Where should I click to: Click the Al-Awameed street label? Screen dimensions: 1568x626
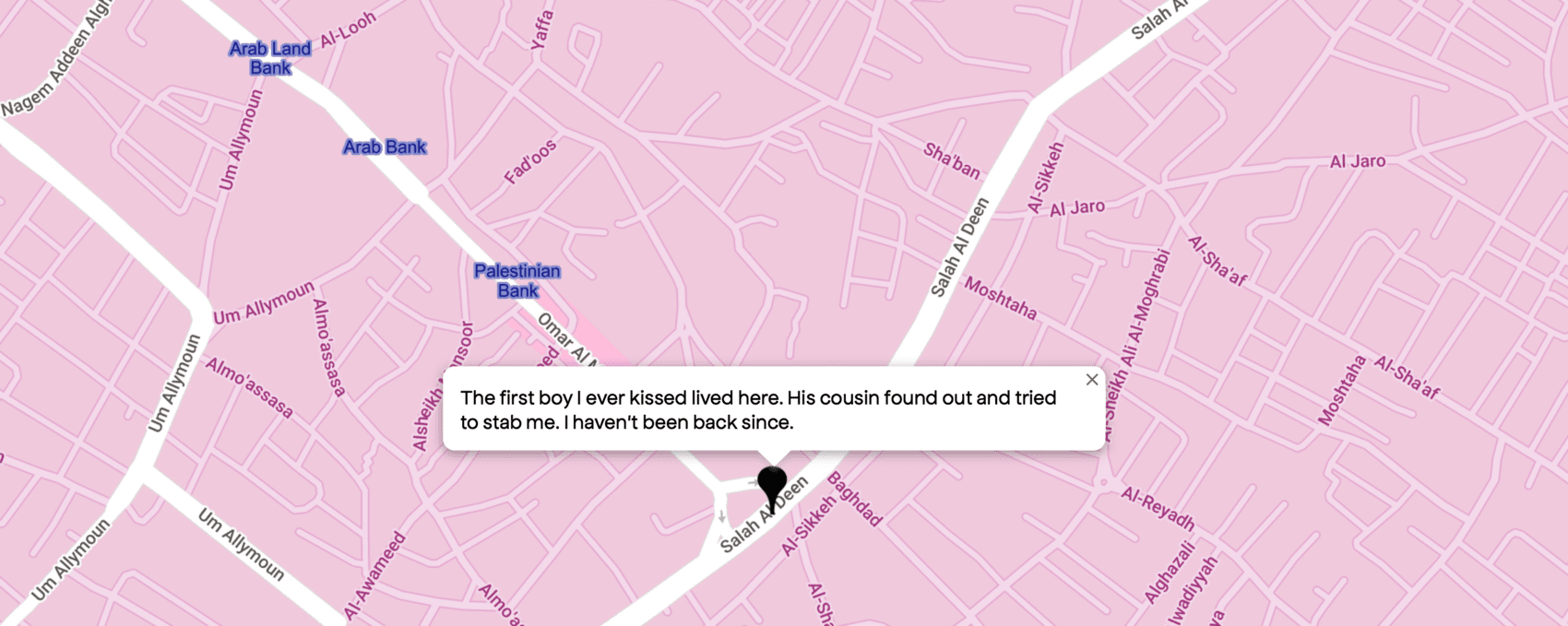coord(375,575)
